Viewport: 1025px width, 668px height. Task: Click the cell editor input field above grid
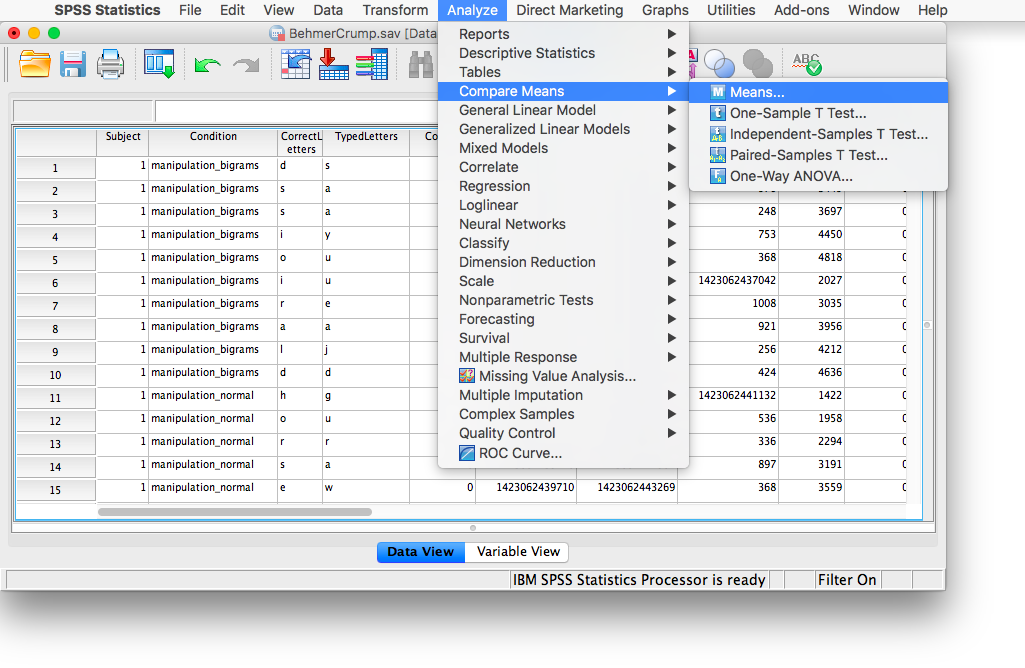(295, 111)
